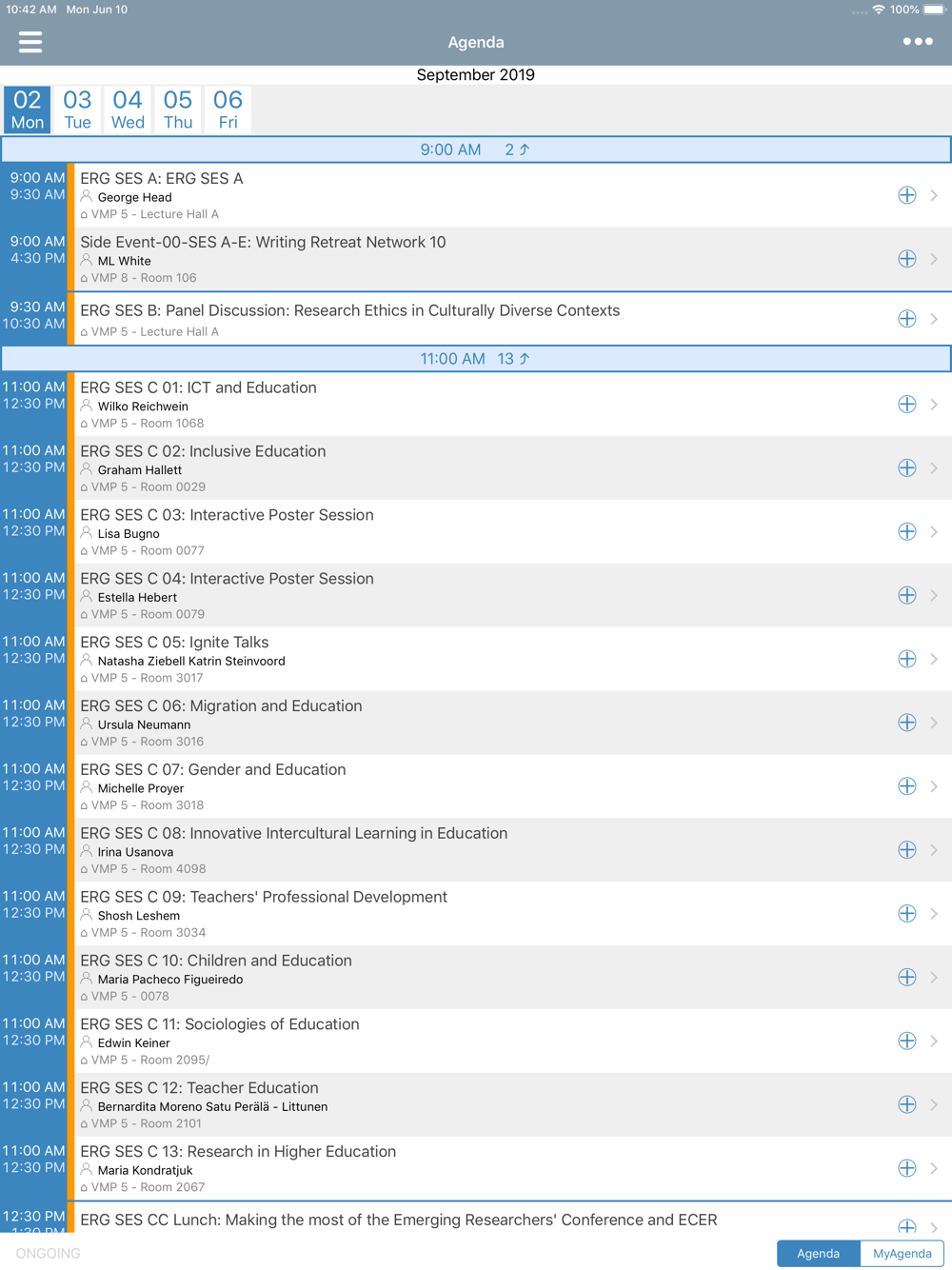952x1270 pixels.
Task: Switch to Thursday 05 date tab
Action: click(x=178, y=109)
